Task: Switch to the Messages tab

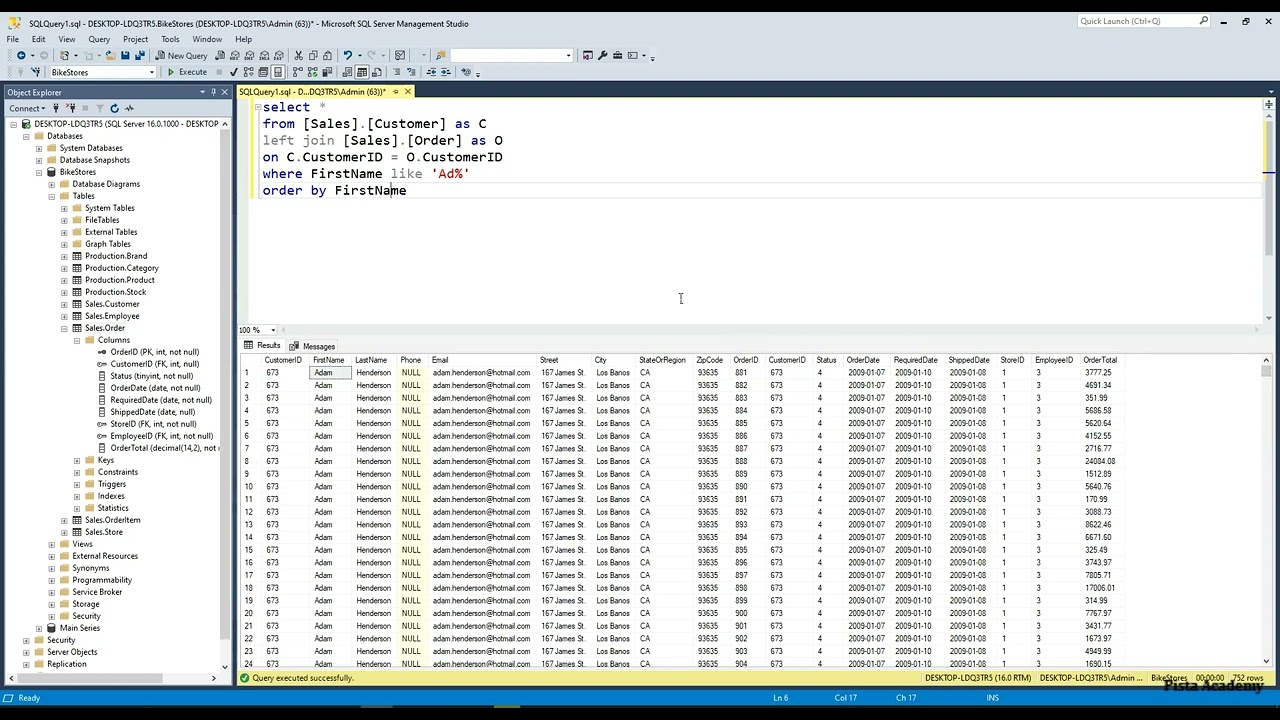Action: [x=313, y=346]
